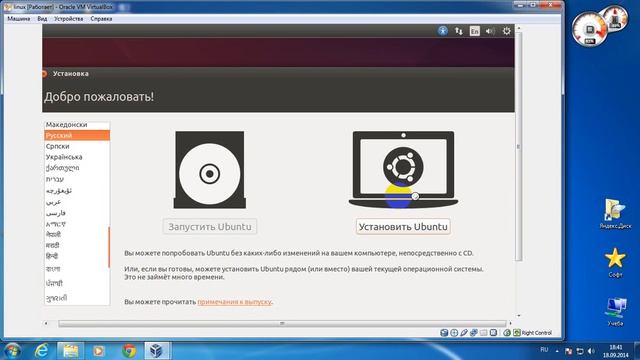Select Русский in the language list
The height and width of the screenshot is (360, 640).
point(77,136)
